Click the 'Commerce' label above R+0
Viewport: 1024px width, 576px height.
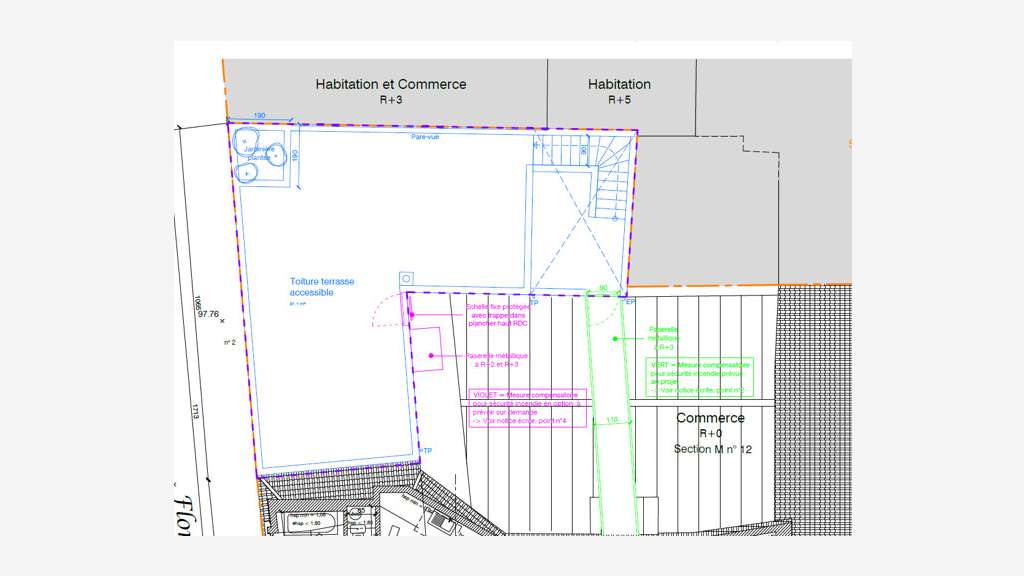coord(711,418)
